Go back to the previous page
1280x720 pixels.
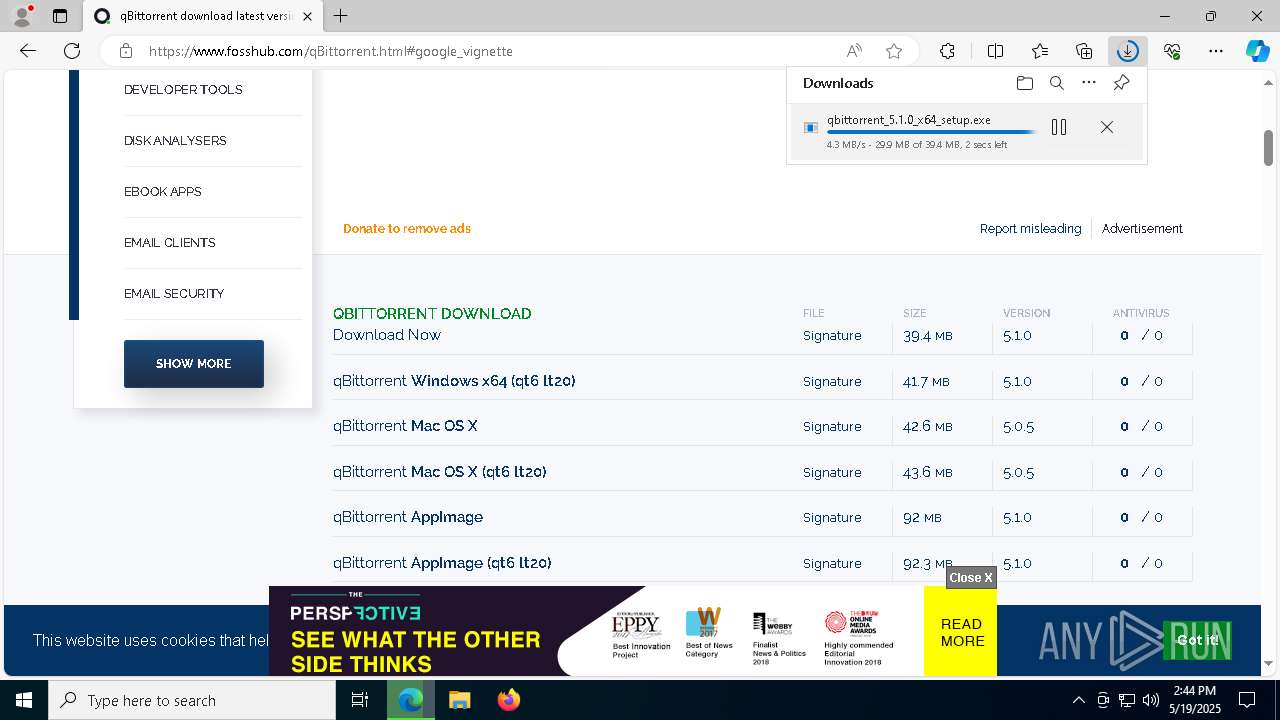(28, 51)
